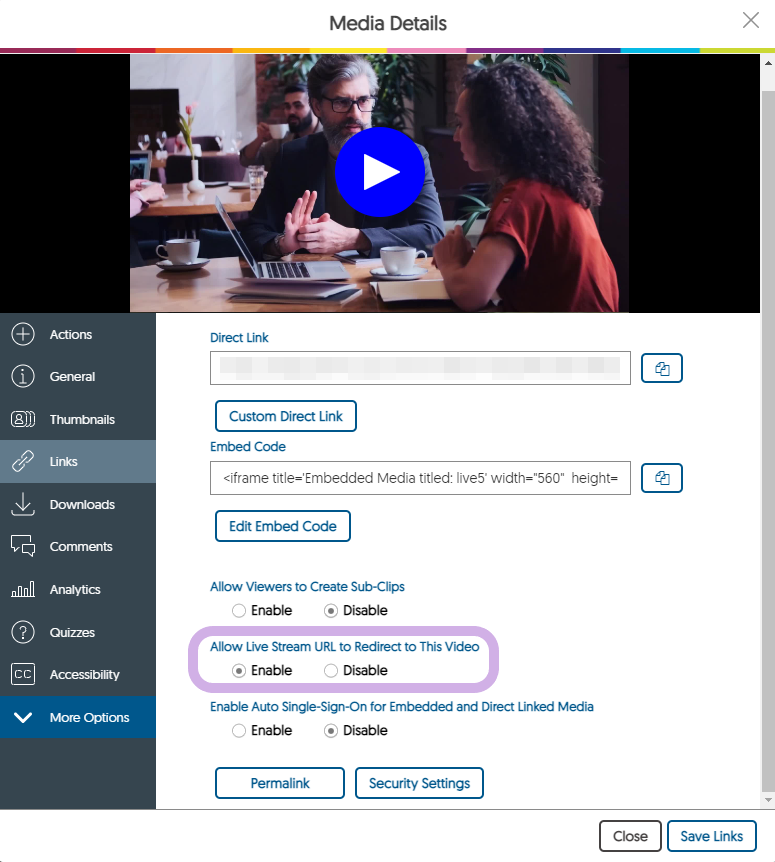The height and width of the screenshot is (862, 775).
Task: Select the Links sidebar tab
Action: pos(64,462)
